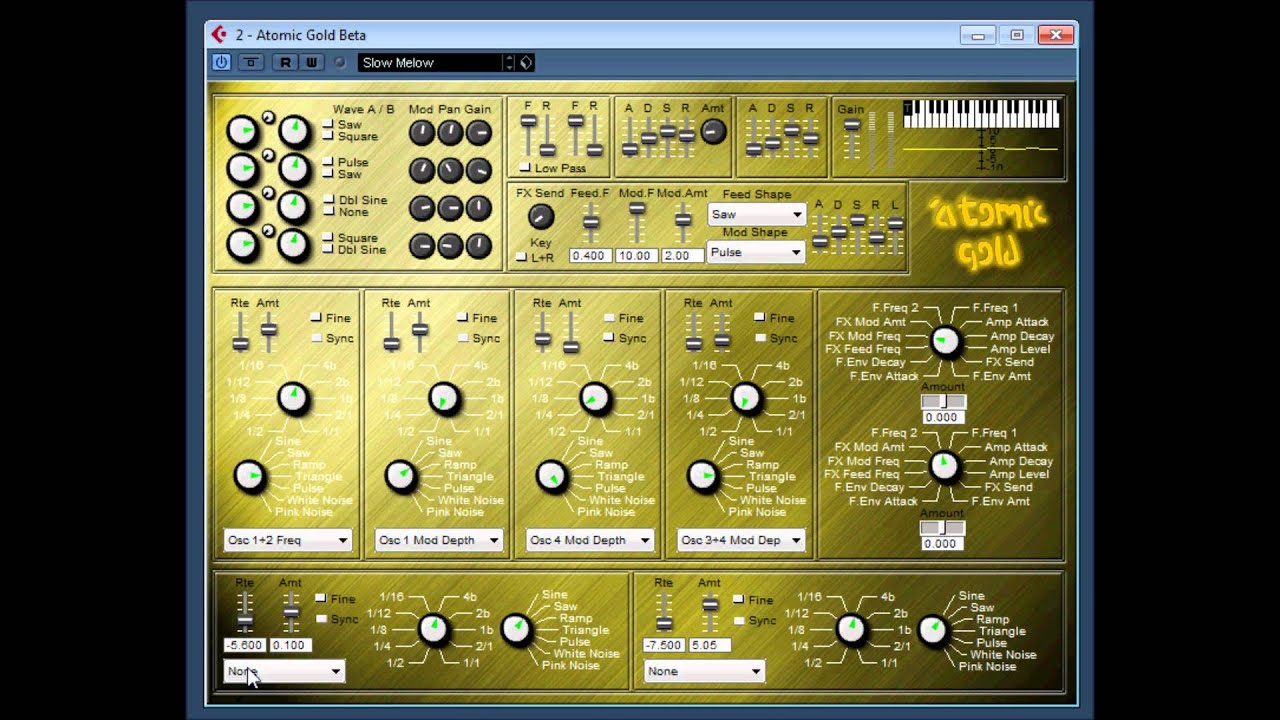Viewport: 1280px width, 720px height.
Task: Turn the Pan knob in the Dbl Sine/None row
Action: pos(450,208)
